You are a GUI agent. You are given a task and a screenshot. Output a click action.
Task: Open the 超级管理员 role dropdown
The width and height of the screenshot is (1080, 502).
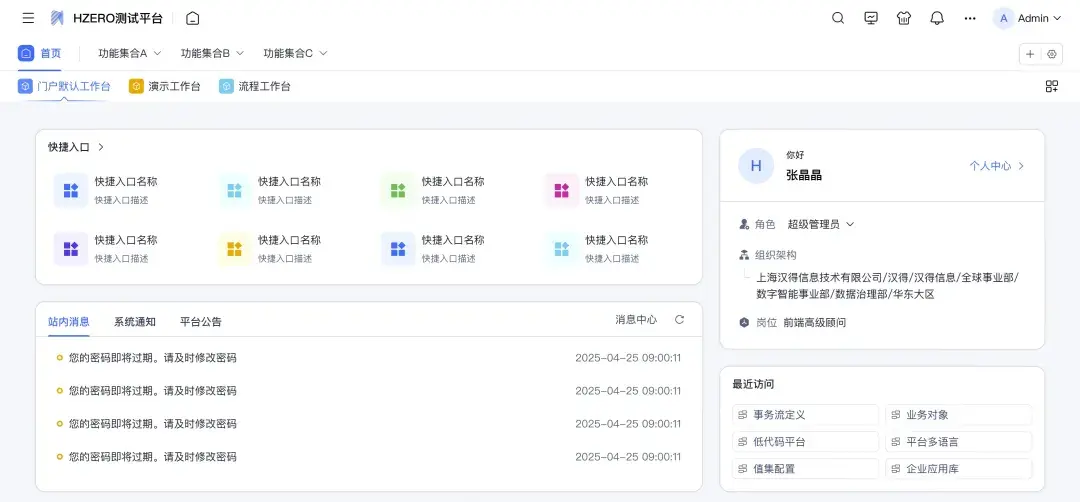[821, 224]
